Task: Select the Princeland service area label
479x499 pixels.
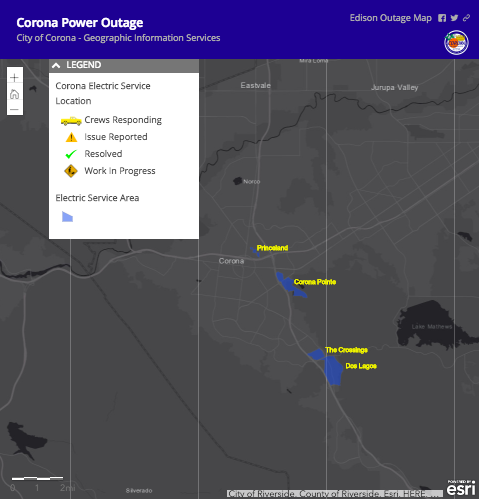Action: coord(272,248)
